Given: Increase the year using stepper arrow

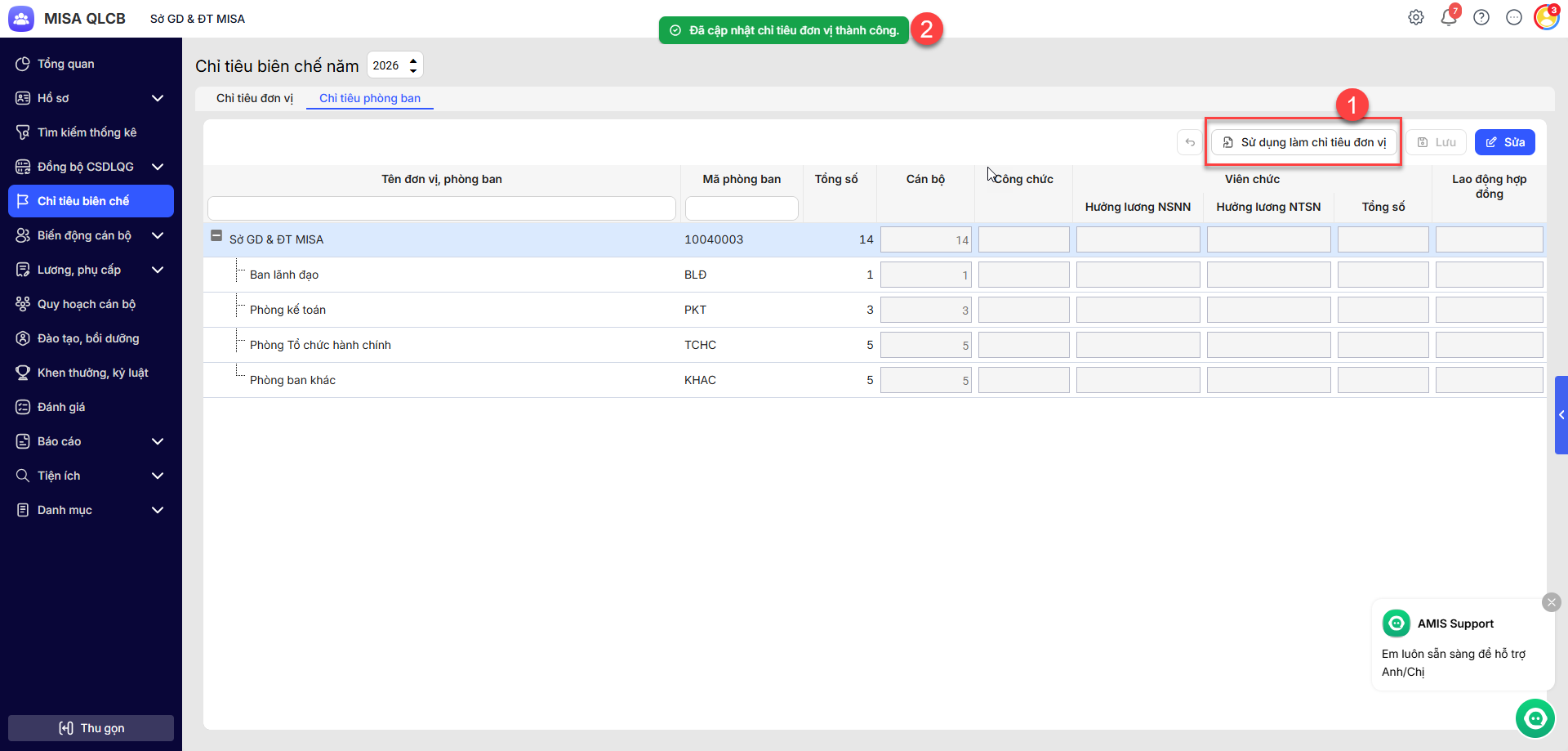Looking at the screenshot, I should point(413,60).
